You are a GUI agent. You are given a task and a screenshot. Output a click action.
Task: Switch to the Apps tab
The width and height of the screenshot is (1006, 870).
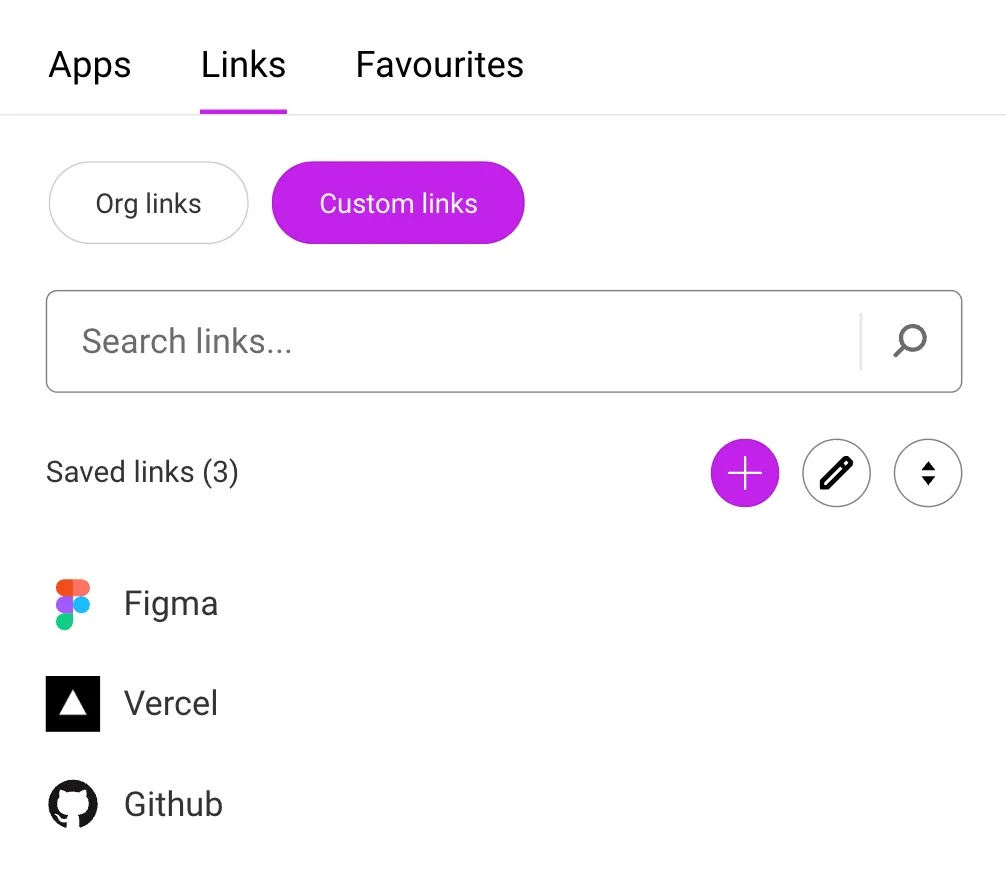[x=89, y=65]
